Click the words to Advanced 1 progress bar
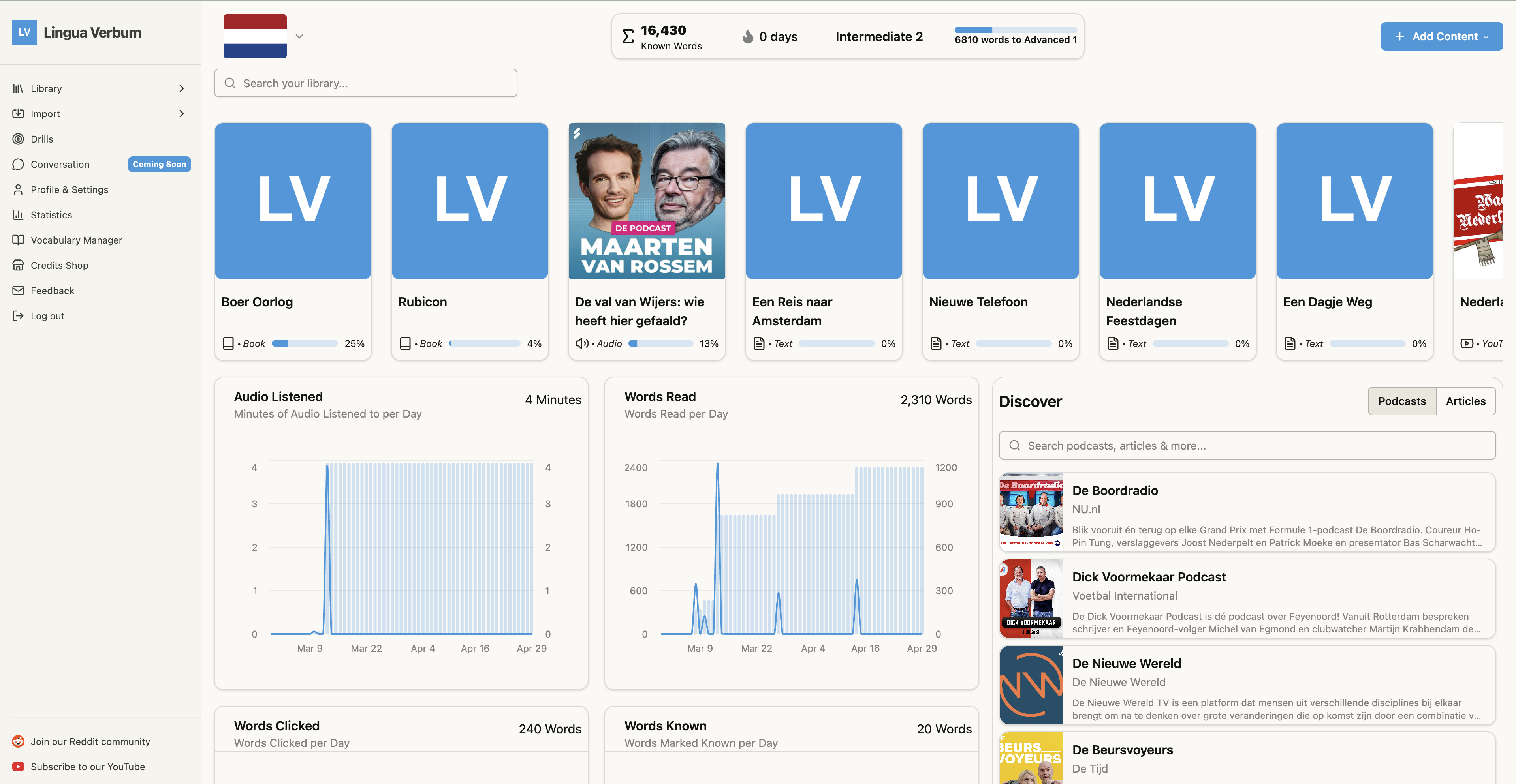 (1015, 29)
